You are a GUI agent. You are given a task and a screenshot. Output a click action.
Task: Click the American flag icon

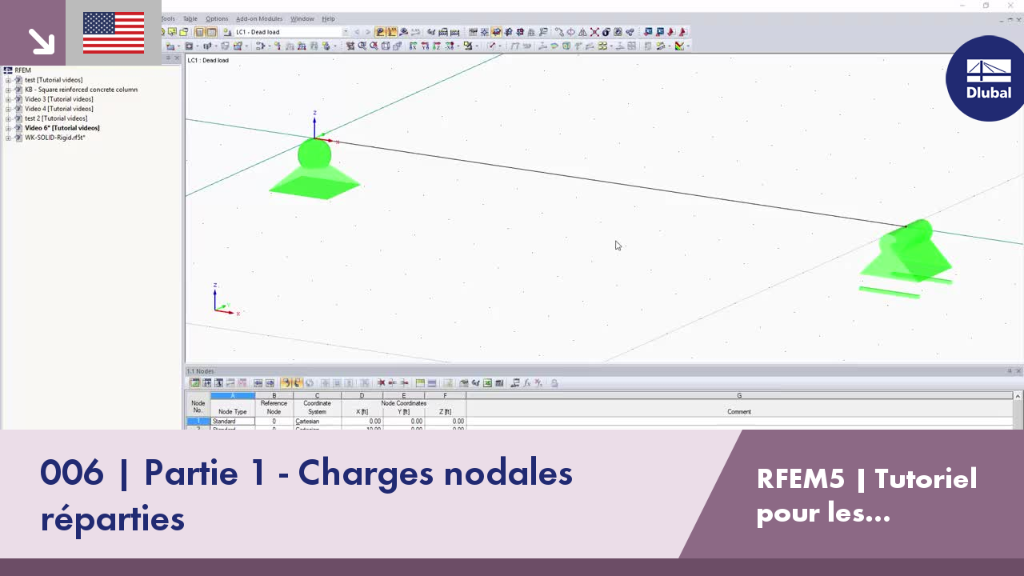pyautogui.click(x=114, y=33)
